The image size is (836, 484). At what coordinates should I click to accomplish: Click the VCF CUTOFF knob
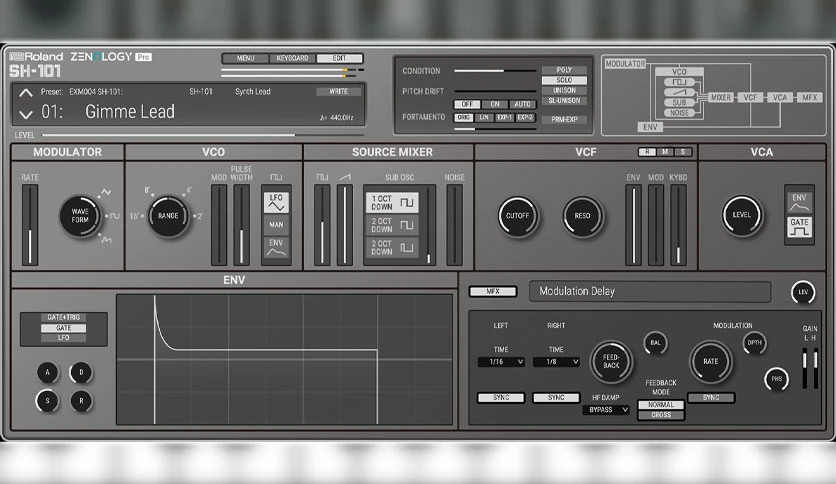[518, 216]
